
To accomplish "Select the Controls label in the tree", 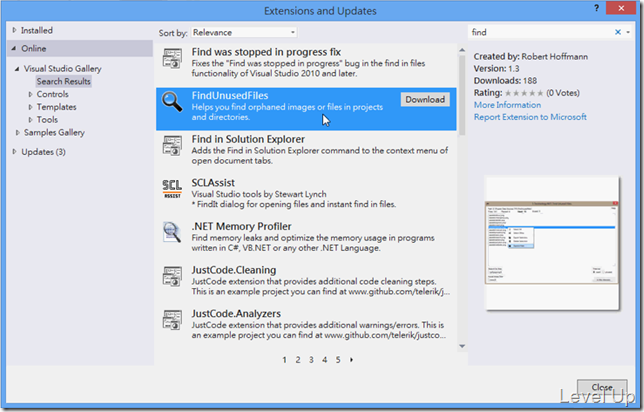I will coord(53,94).
